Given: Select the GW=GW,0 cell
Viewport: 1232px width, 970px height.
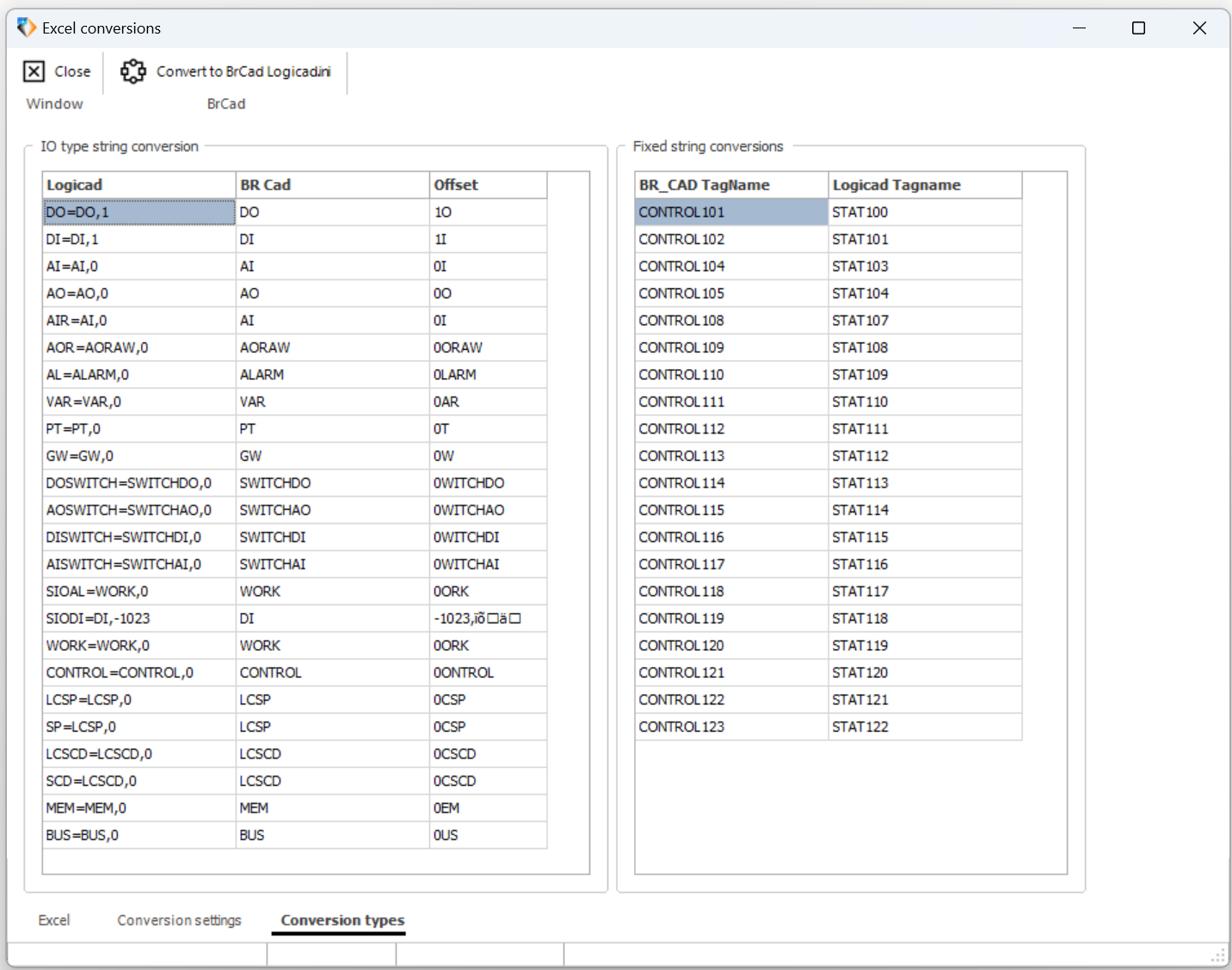Looking at the screenshot, I should [139, 456].
